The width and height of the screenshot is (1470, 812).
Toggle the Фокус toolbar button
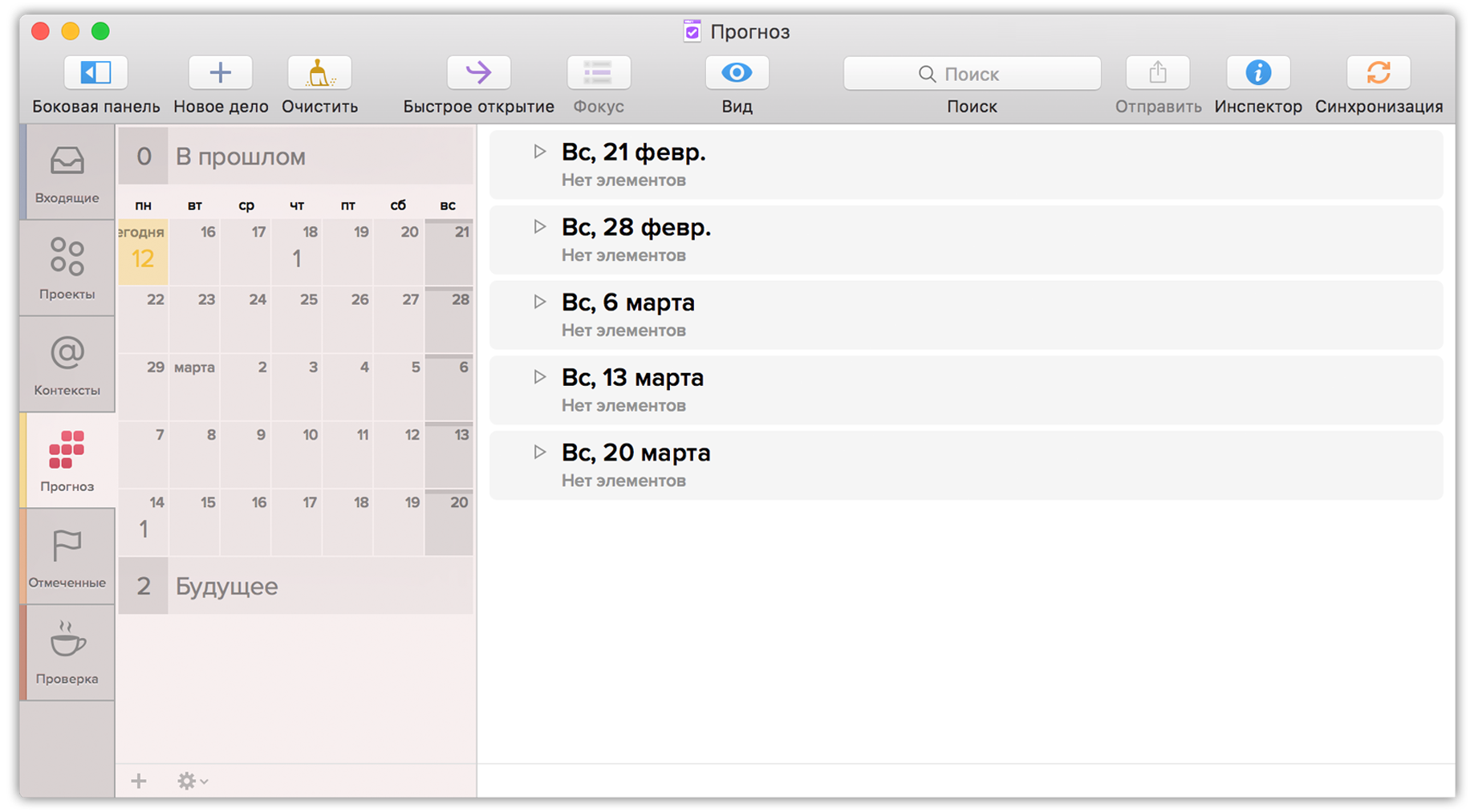[599, 73]
